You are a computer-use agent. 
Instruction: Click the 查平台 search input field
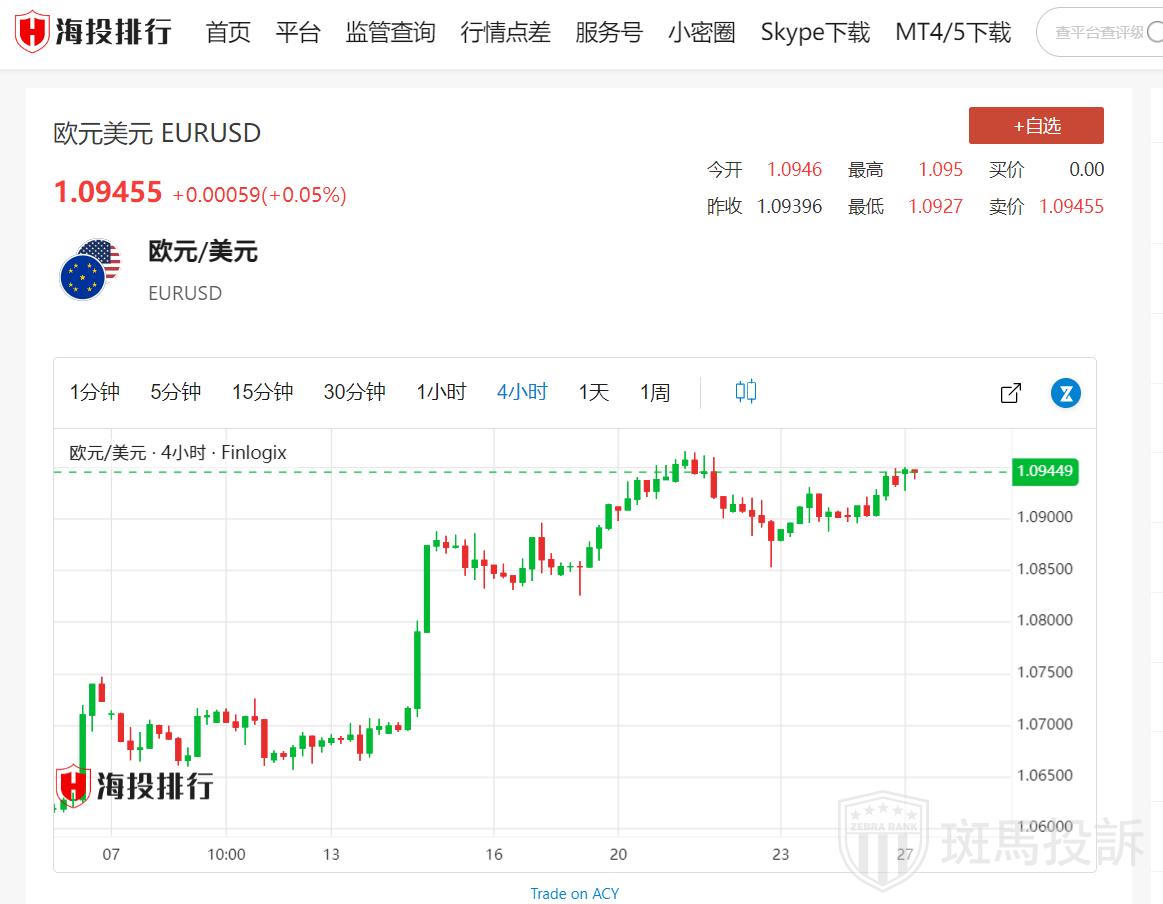1100,32
